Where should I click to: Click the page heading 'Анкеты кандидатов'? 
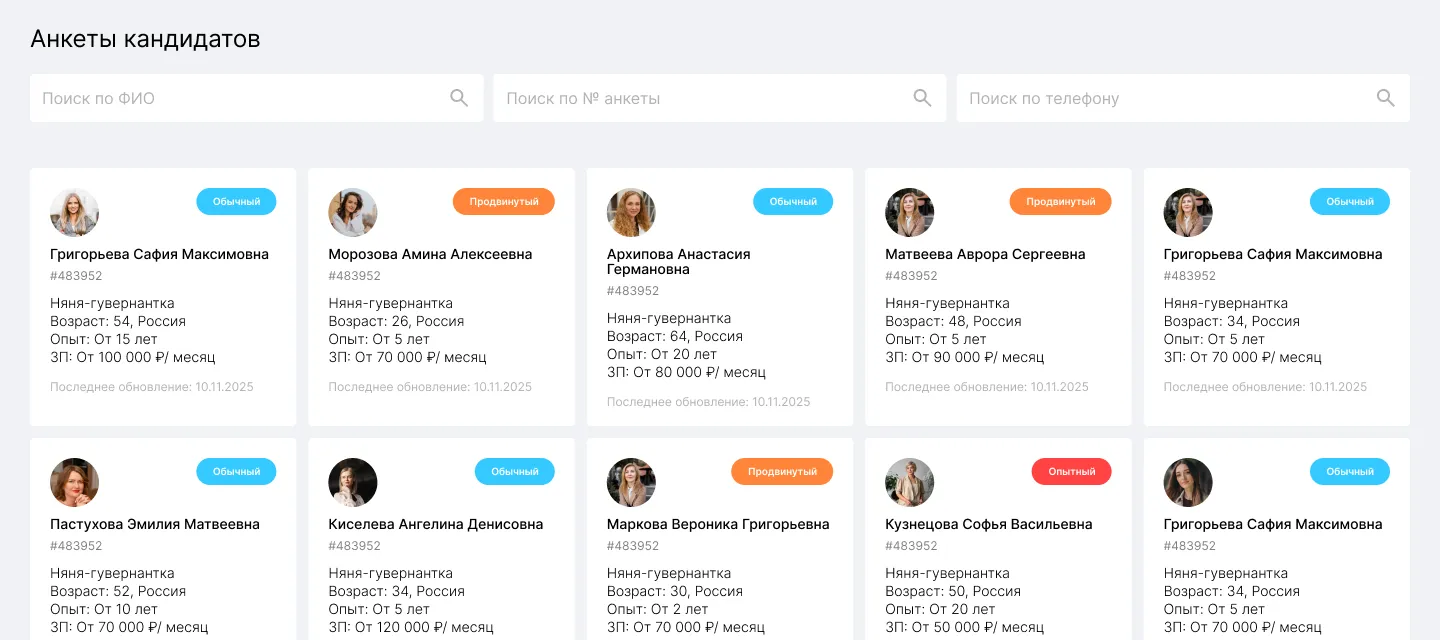[145, 39]
